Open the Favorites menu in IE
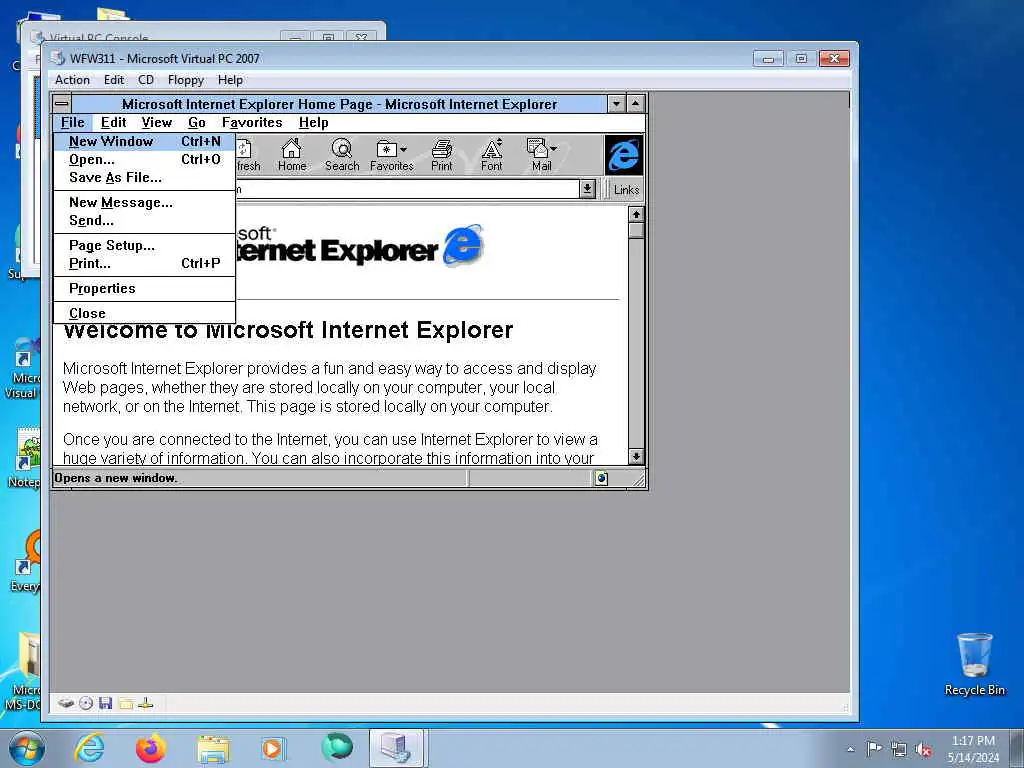The height and width of the screenshot is (768, 1024). coord(252,123)
